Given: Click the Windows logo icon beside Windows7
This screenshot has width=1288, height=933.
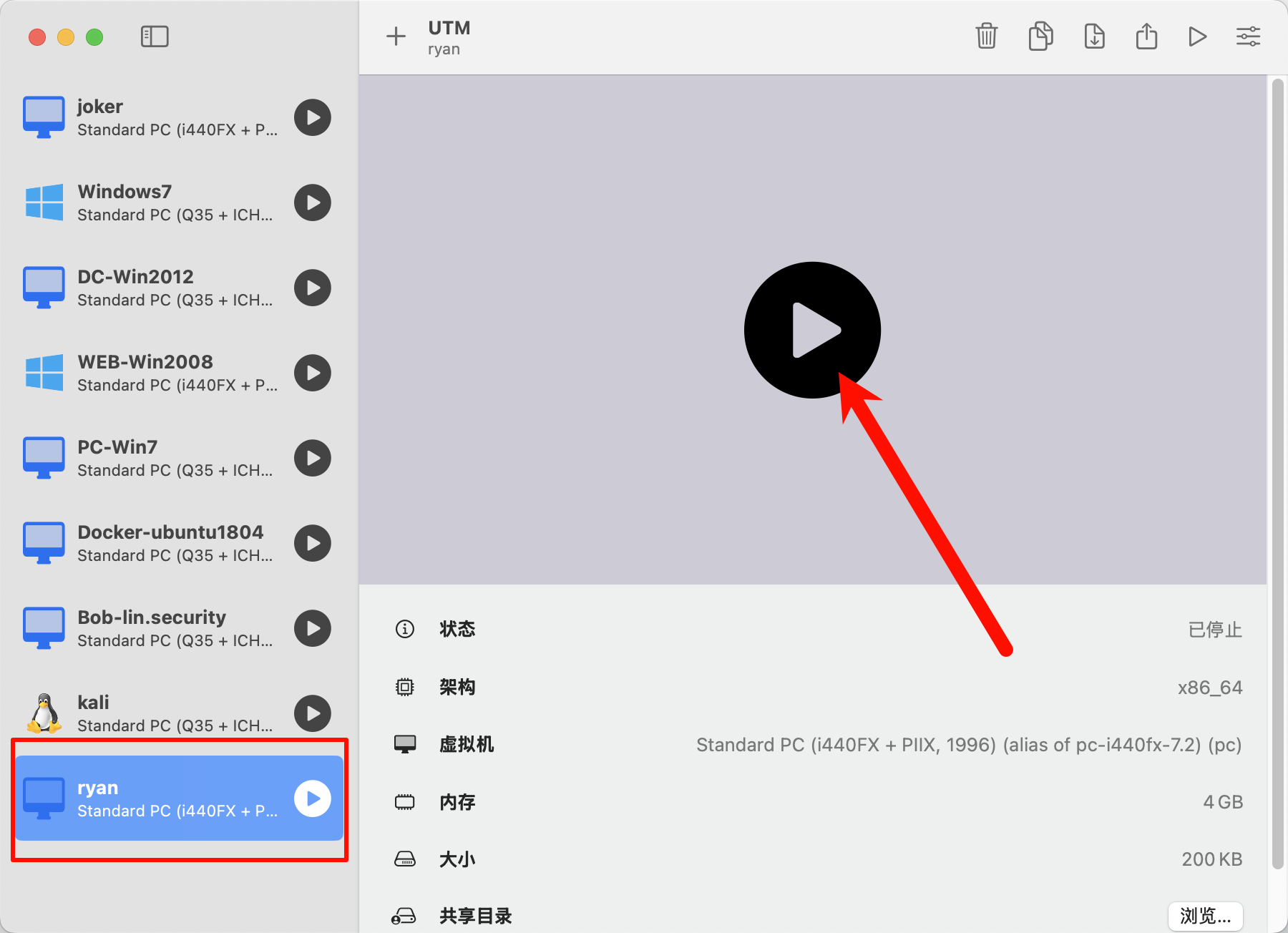Looking at the screenshot, I should click(44, 202).
